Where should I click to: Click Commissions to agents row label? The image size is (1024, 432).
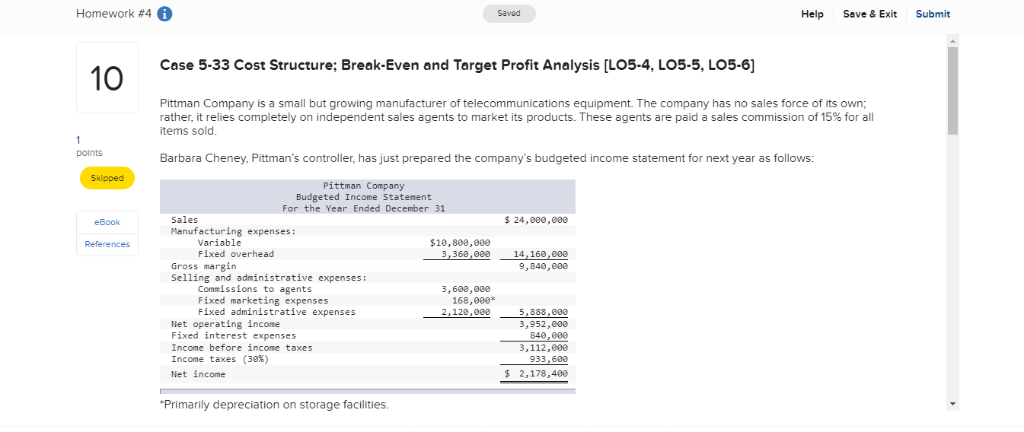coord(255,289)
